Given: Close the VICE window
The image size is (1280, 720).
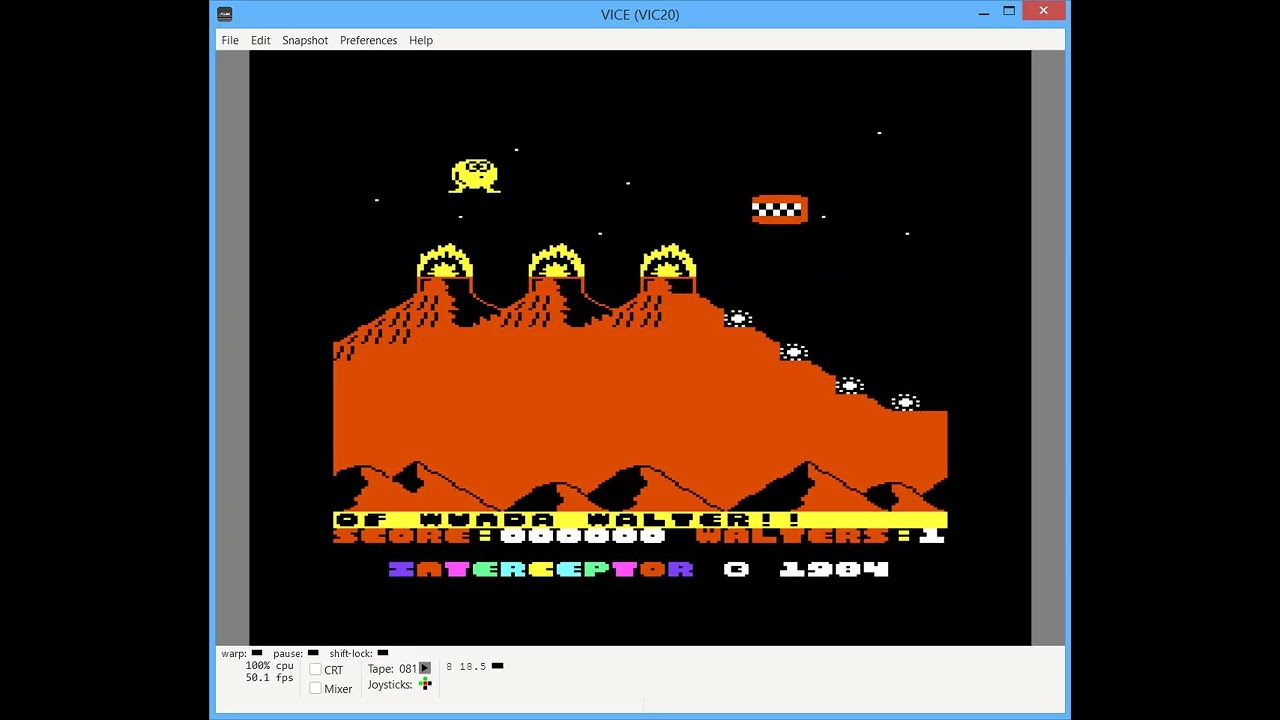Looking at the screenshot, I should (1044, 11).
